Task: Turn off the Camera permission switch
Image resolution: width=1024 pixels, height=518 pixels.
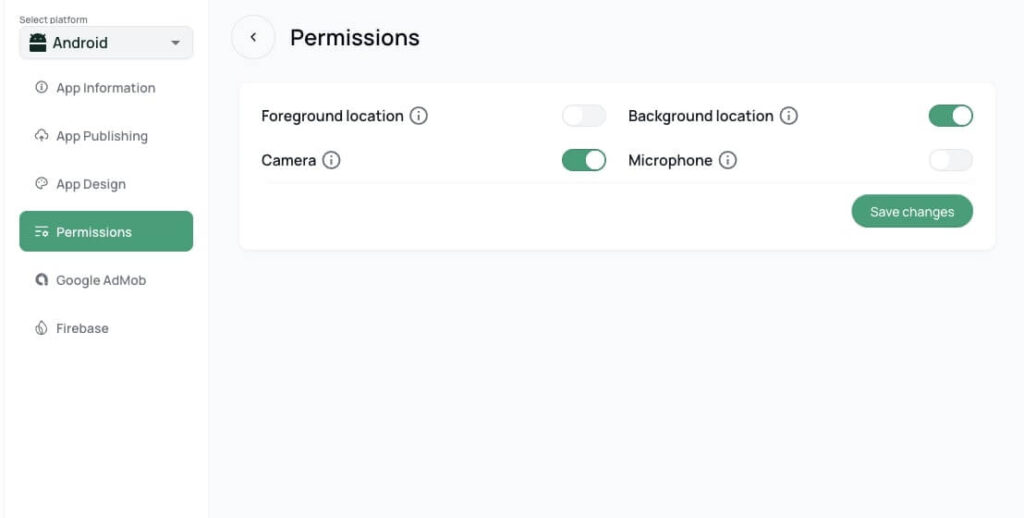Action: [584, 160]
